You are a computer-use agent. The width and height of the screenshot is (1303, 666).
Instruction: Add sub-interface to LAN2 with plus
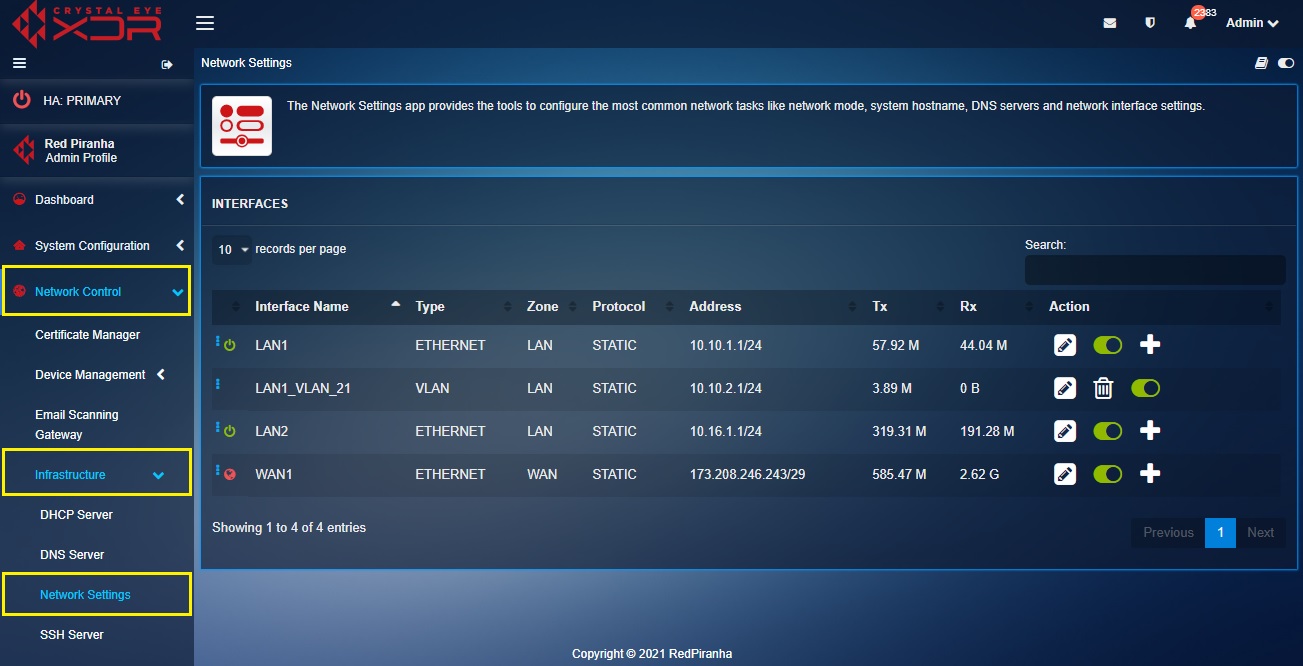pos(1150,431)
